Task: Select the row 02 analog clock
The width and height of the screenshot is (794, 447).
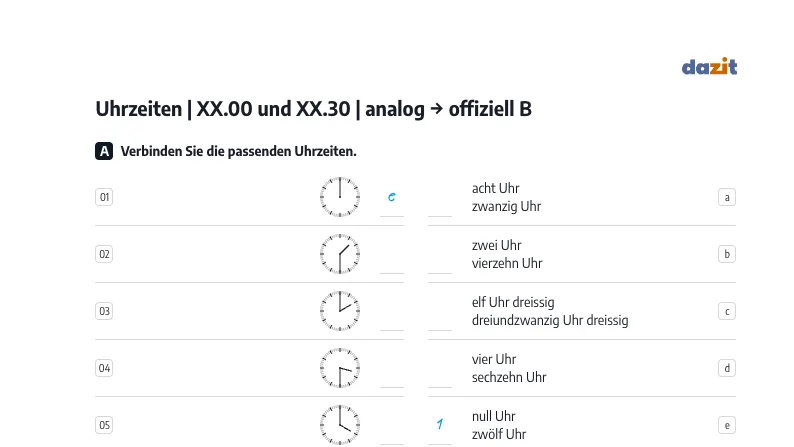Action: [x=340, y=254]
